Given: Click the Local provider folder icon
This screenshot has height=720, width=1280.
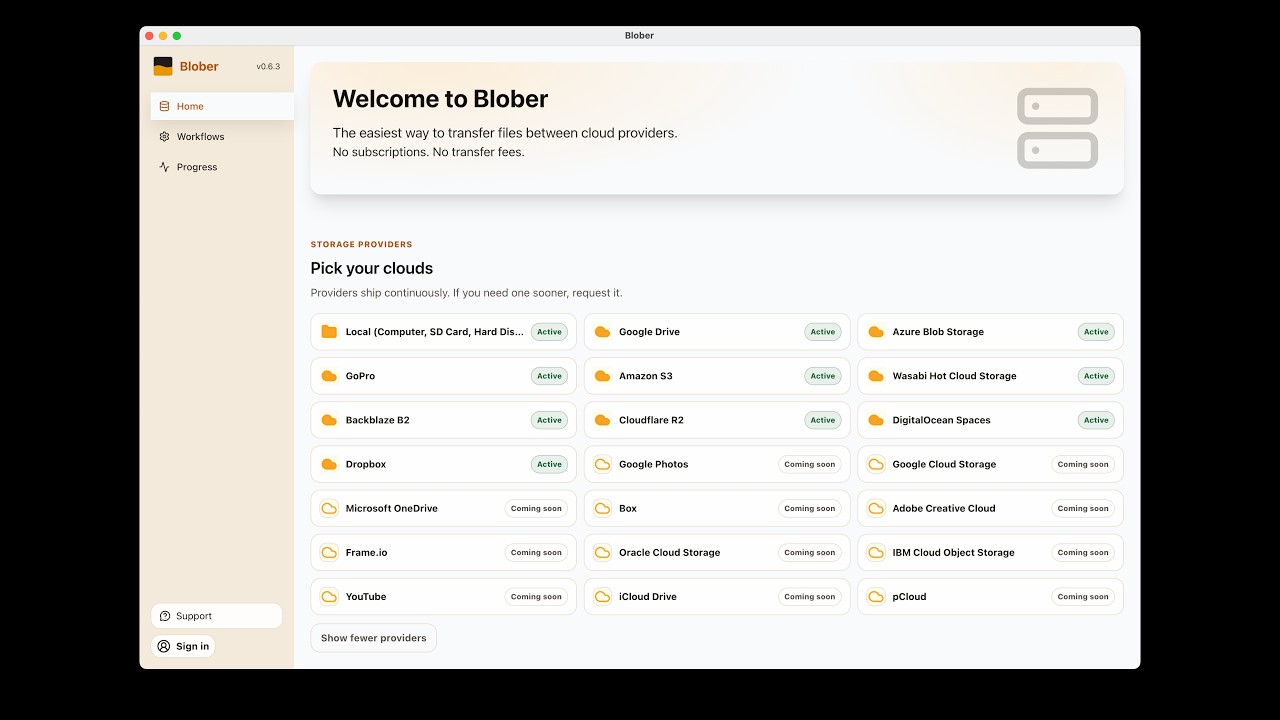Looking at the screenshot, I should click(329, 332).
